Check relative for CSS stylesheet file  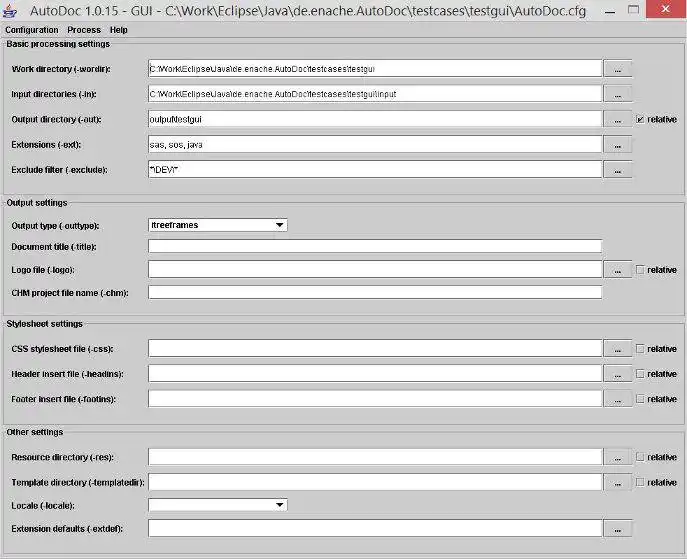(640, 349)
